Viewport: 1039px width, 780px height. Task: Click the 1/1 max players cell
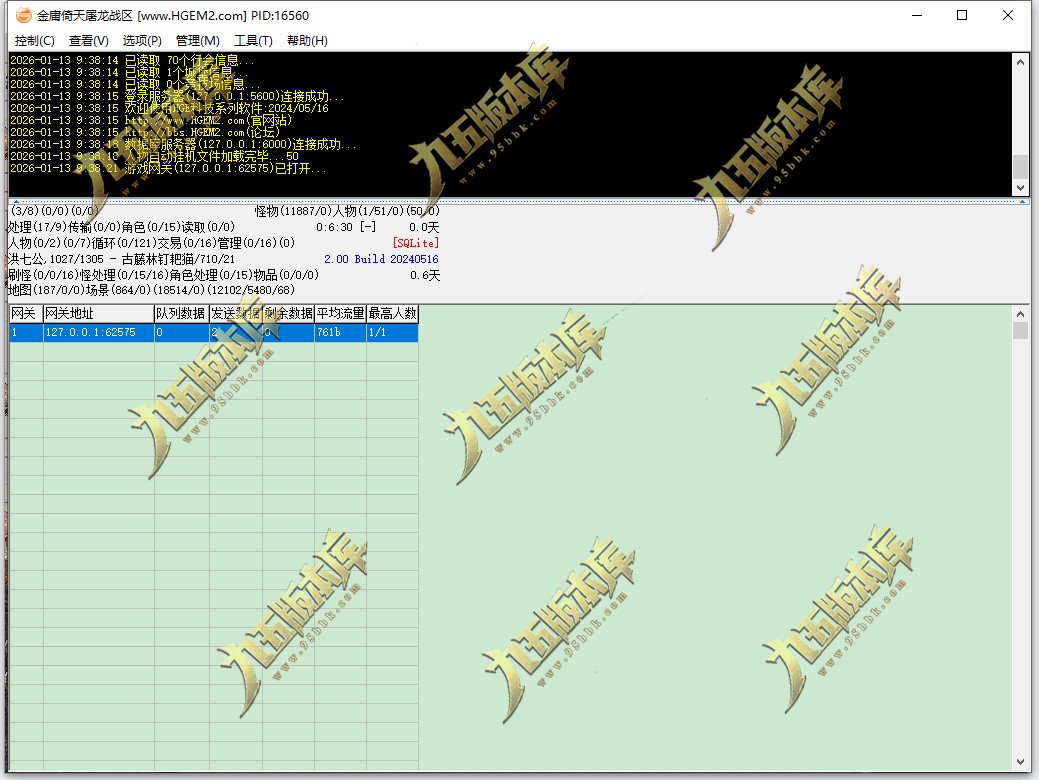click(x=392, y=332)
